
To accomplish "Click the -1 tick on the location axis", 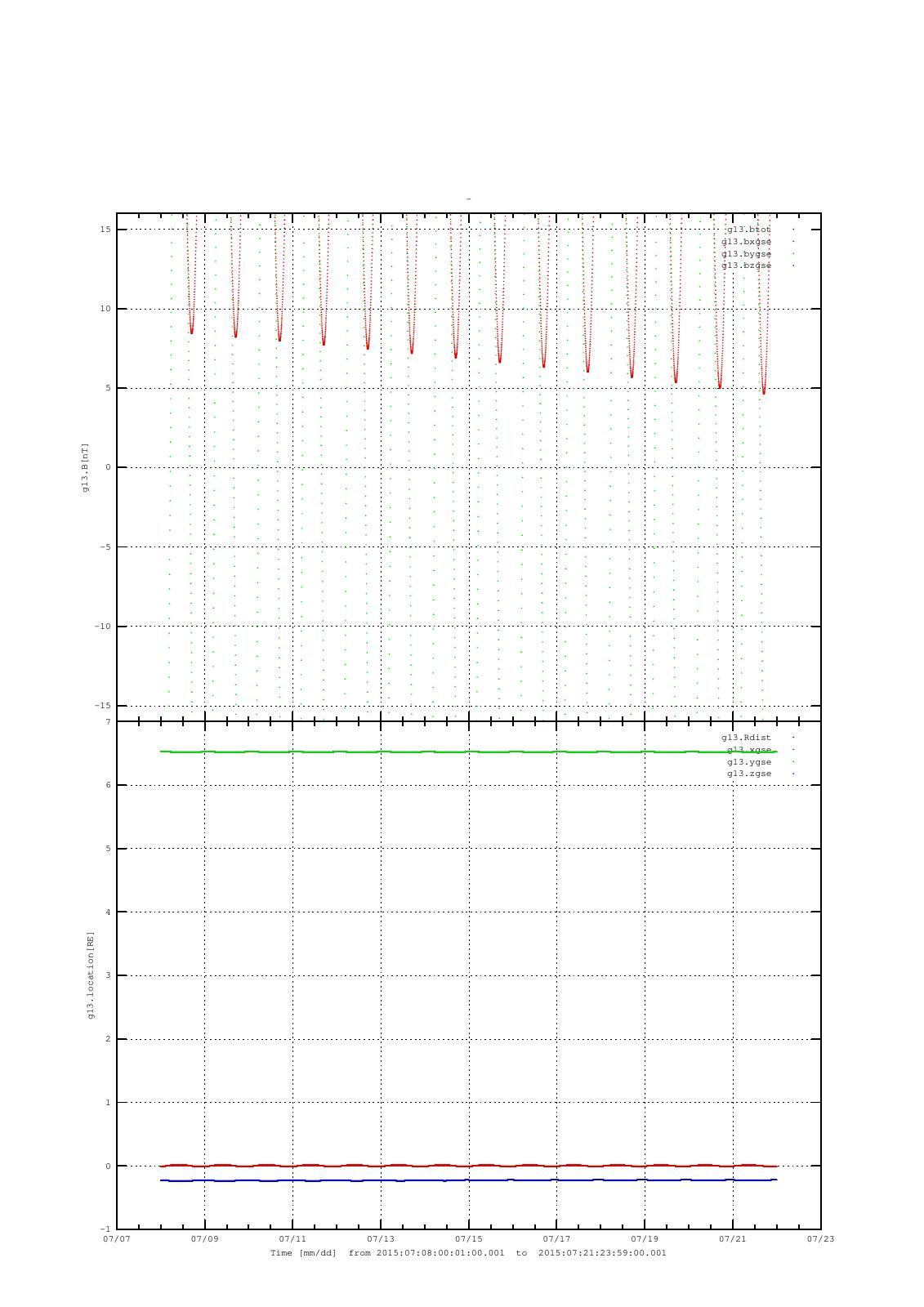I will (x=106, y=1229).
